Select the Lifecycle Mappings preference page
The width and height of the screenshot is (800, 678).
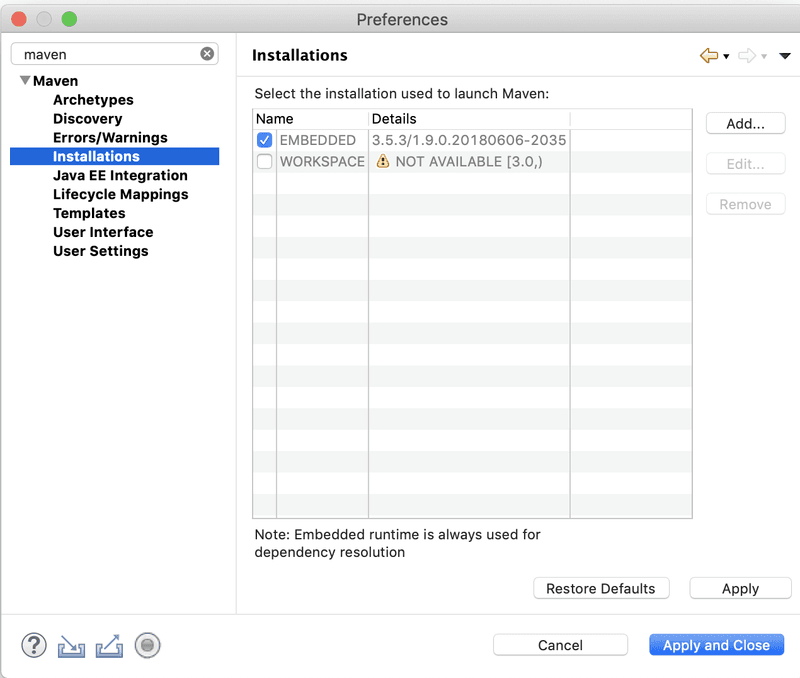120,194
